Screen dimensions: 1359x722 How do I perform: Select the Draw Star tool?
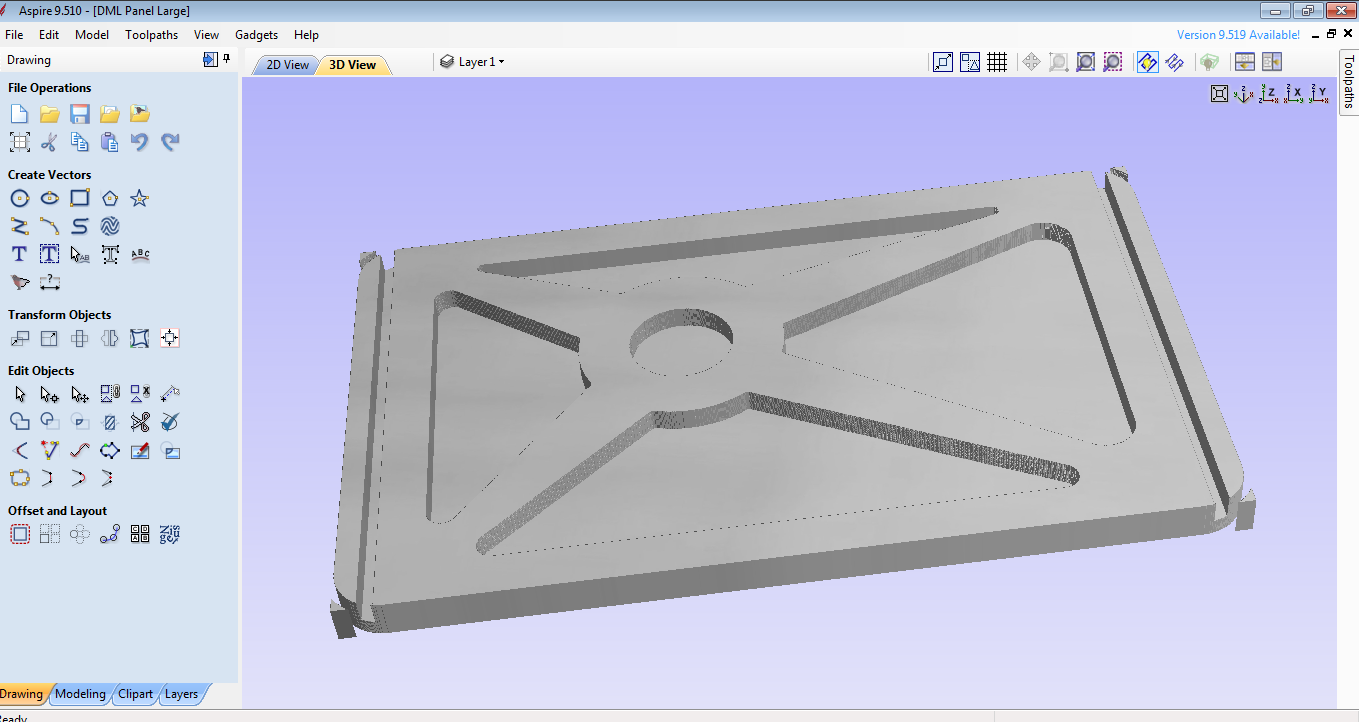click(140, 198)
